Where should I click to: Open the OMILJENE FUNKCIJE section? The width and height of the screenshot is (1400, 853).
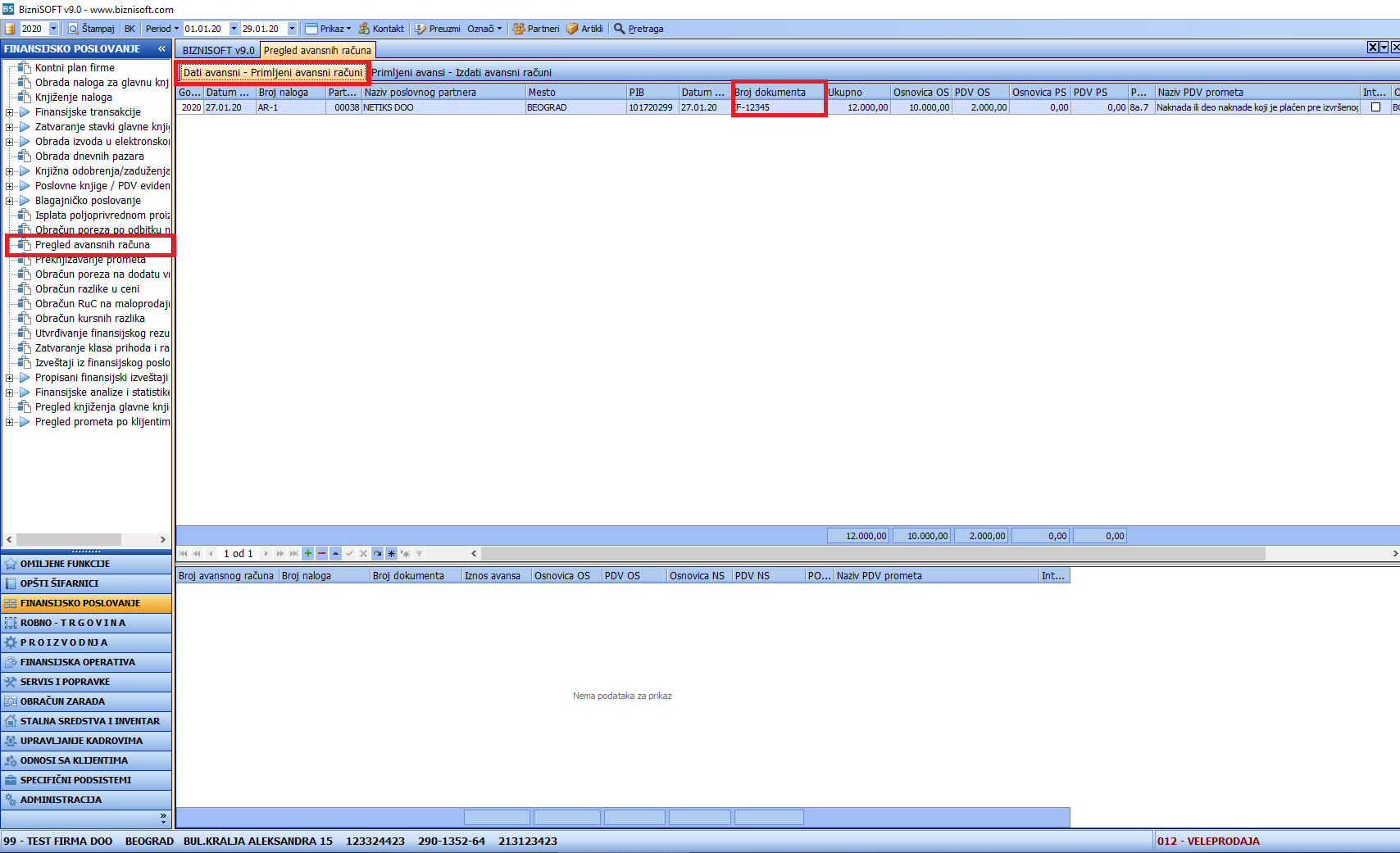pyautogui.click(x=86, y=564)
